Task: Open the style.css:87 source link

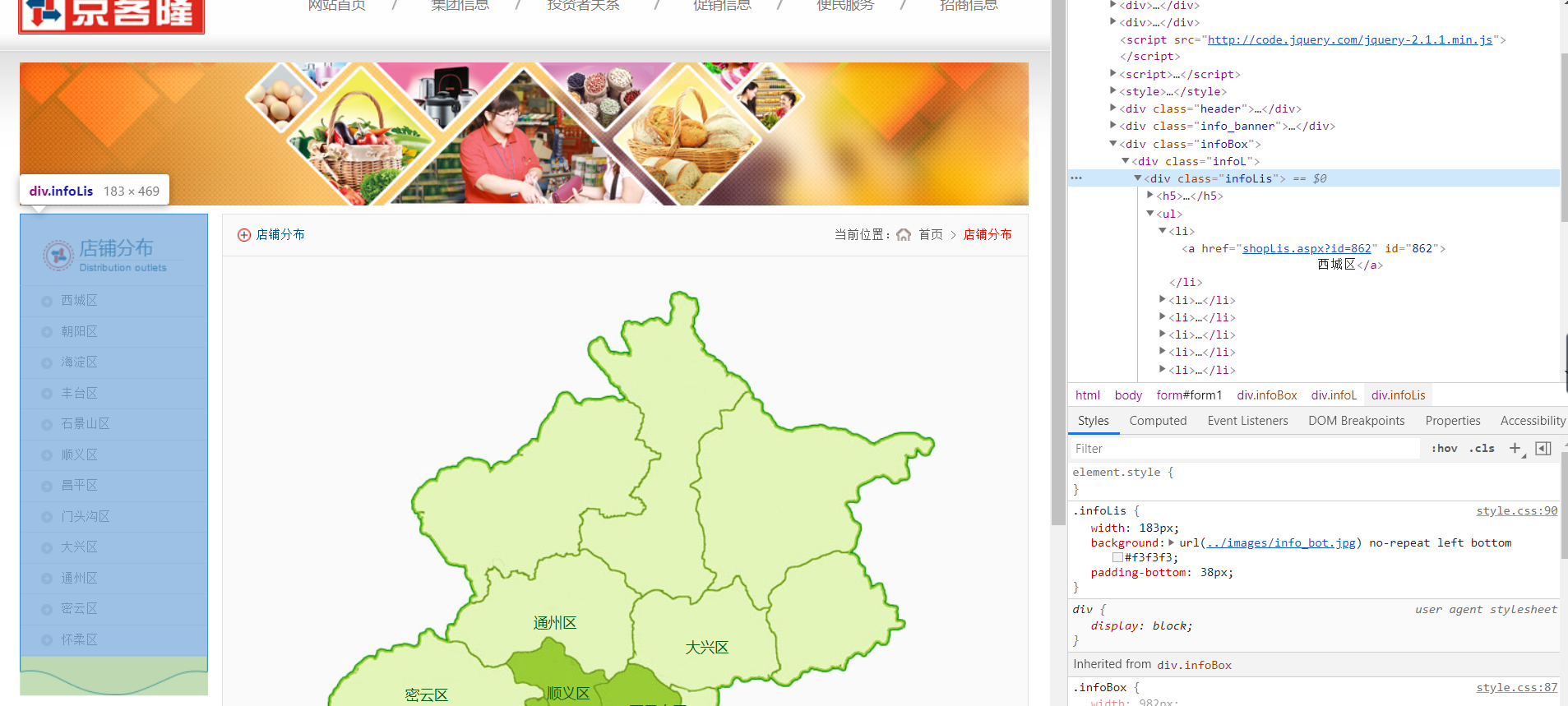Action: [1516, 687]
